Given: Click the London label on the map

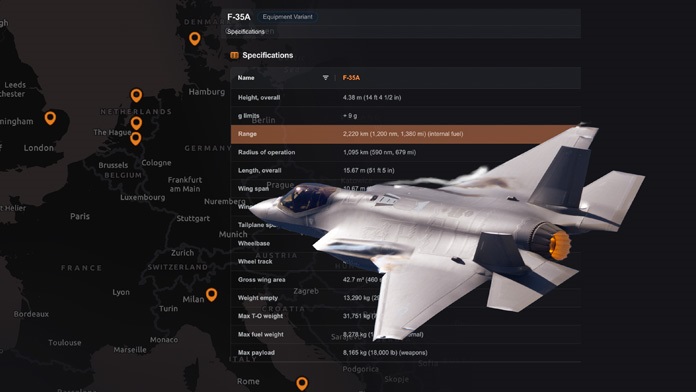Looking at the screenshot, I should tap(39, 148).
